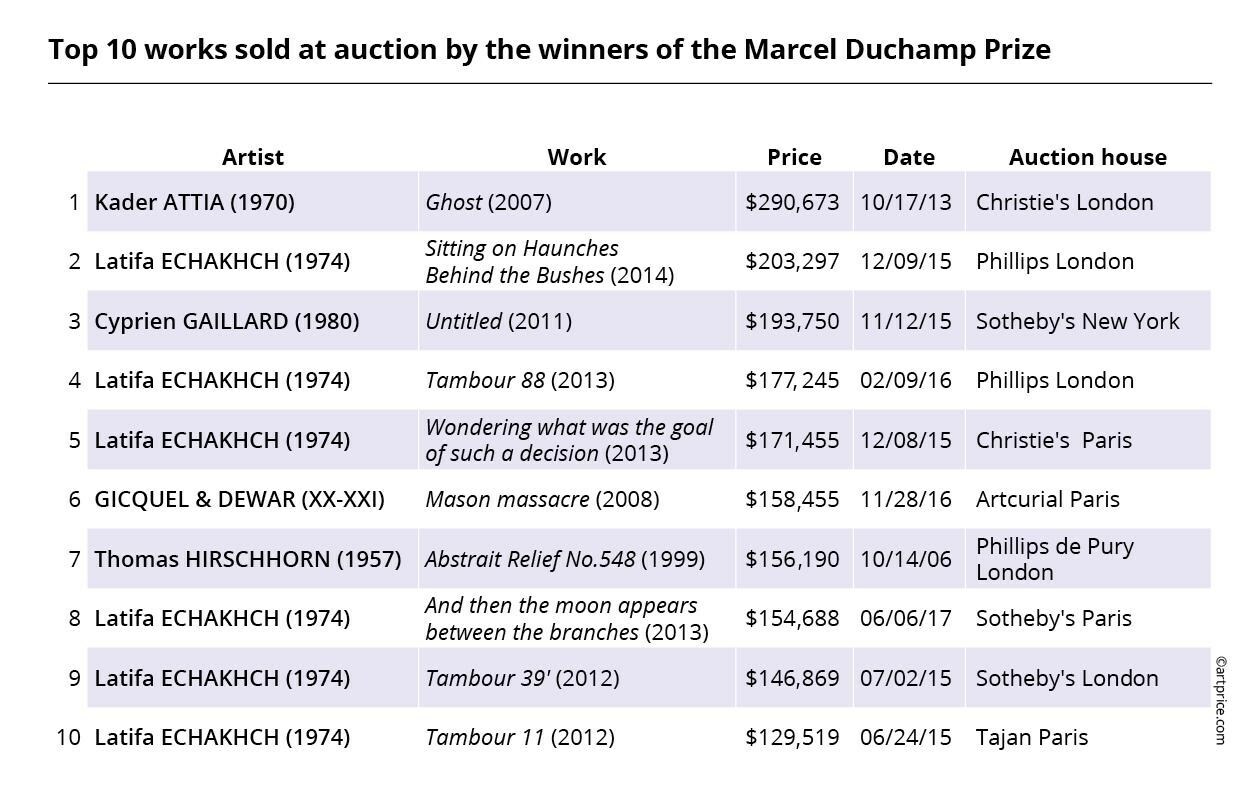Click the Price column header
The width and height of the screenshot is (1260, 800).
(x=794, y=157)
